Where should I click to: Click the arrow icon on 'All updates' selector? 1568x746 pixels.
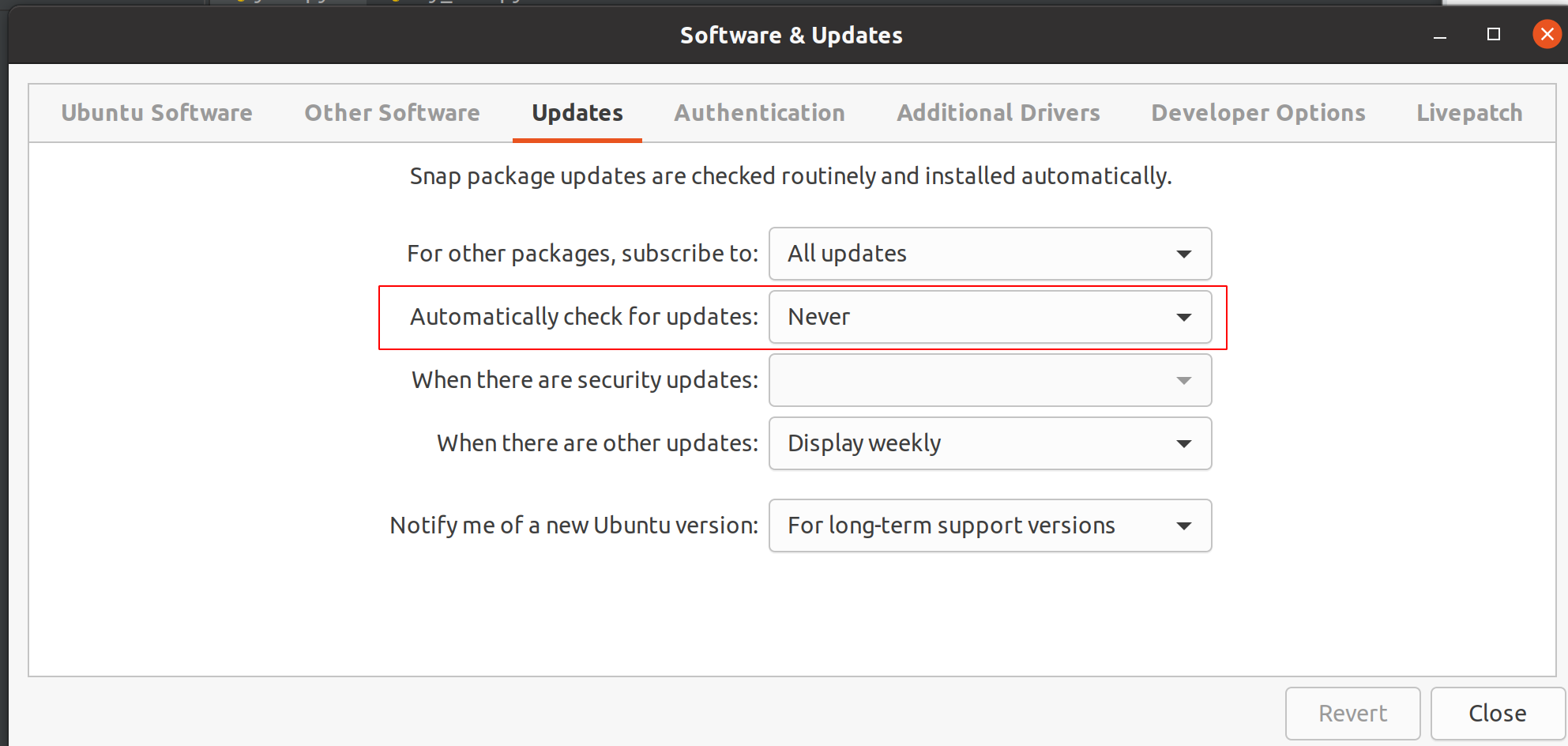pos(1183,254)
